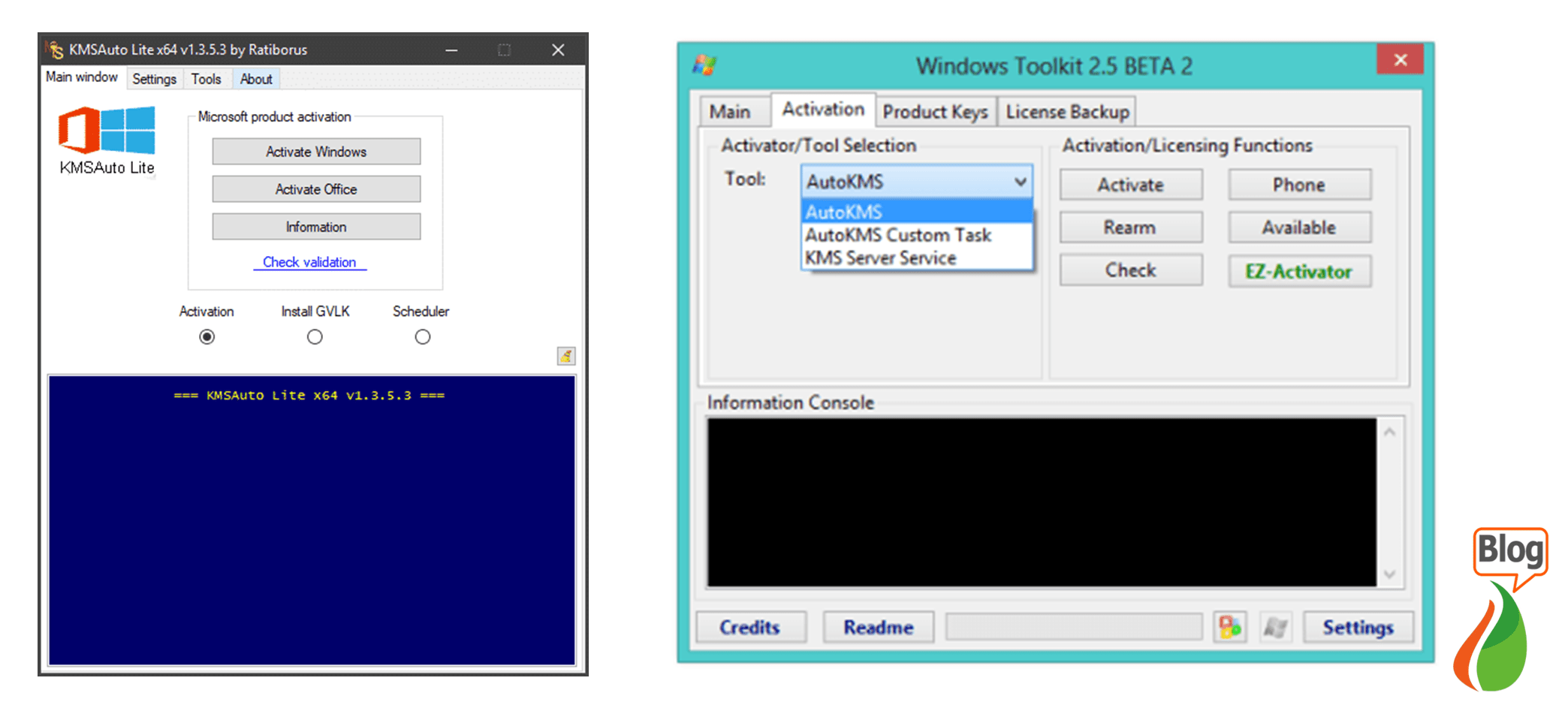Click the green EZ-Activator button
1568x714 pixels.
pyautogui.click(x=1299, y=271)
